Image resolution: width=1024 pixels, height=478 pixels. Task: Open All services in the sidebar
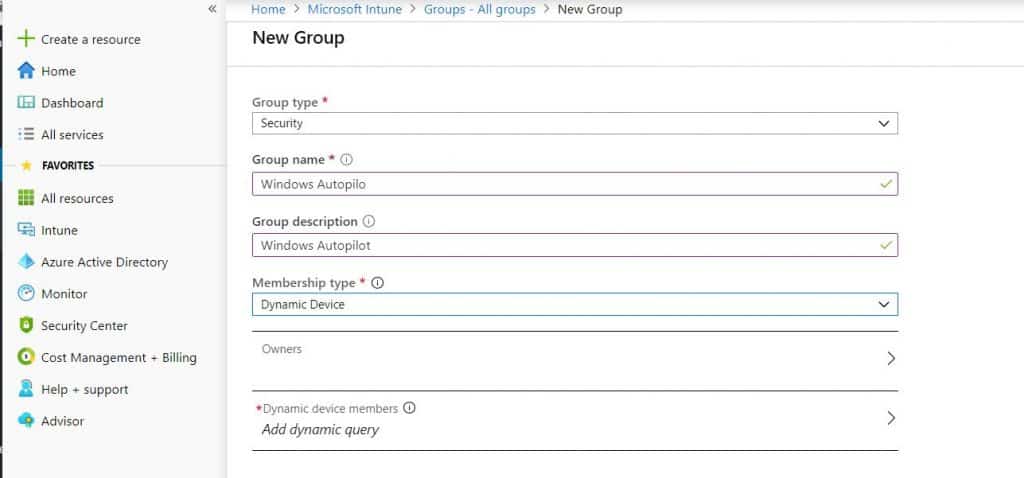tap(72, 135)
